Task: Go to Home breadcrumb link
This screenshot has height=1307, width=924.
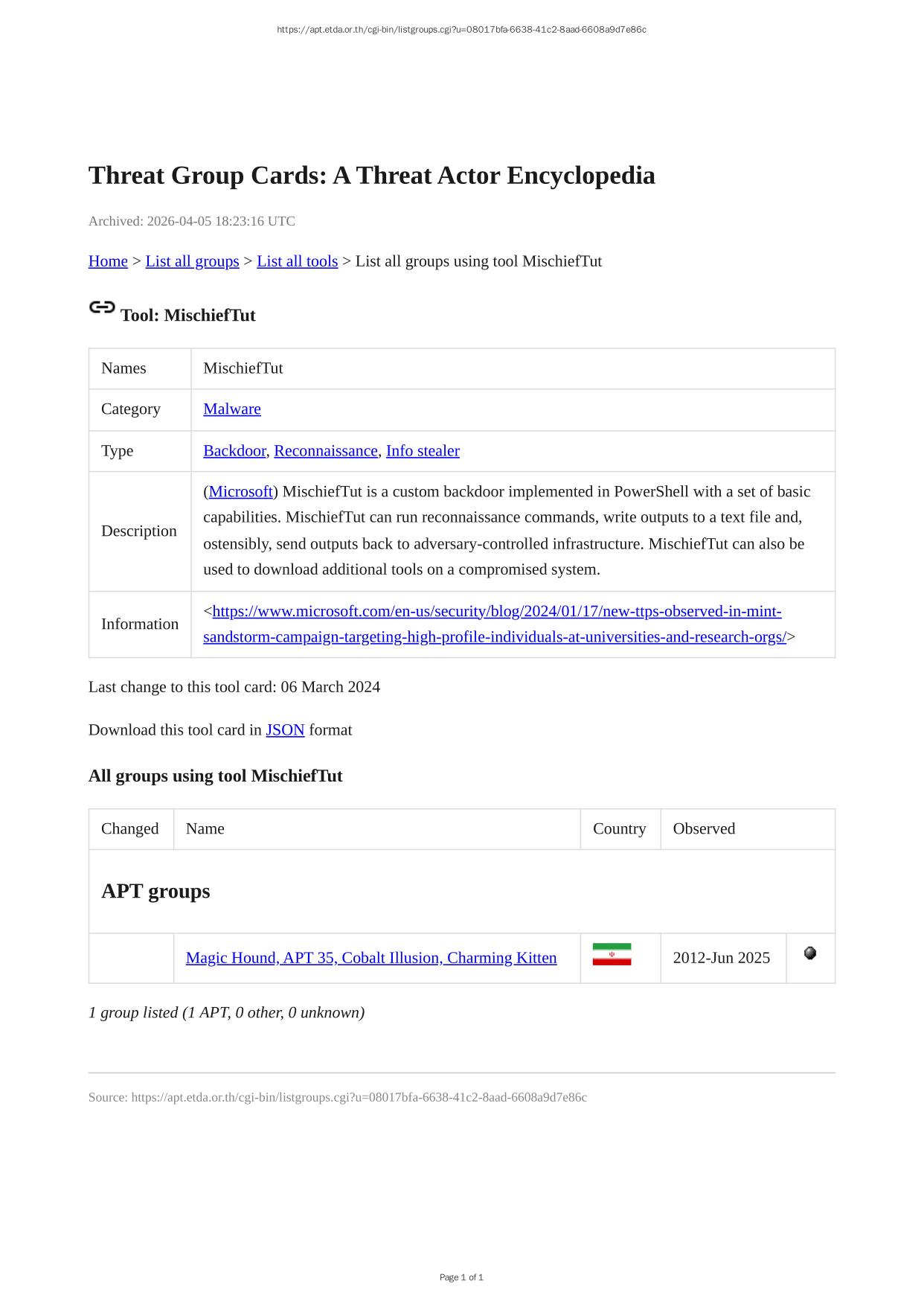Action: pos(108,261)
